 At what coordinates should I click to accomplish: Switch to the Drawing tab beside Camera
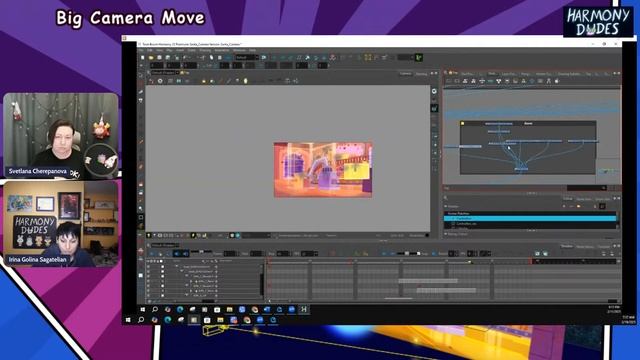[421, 74]
